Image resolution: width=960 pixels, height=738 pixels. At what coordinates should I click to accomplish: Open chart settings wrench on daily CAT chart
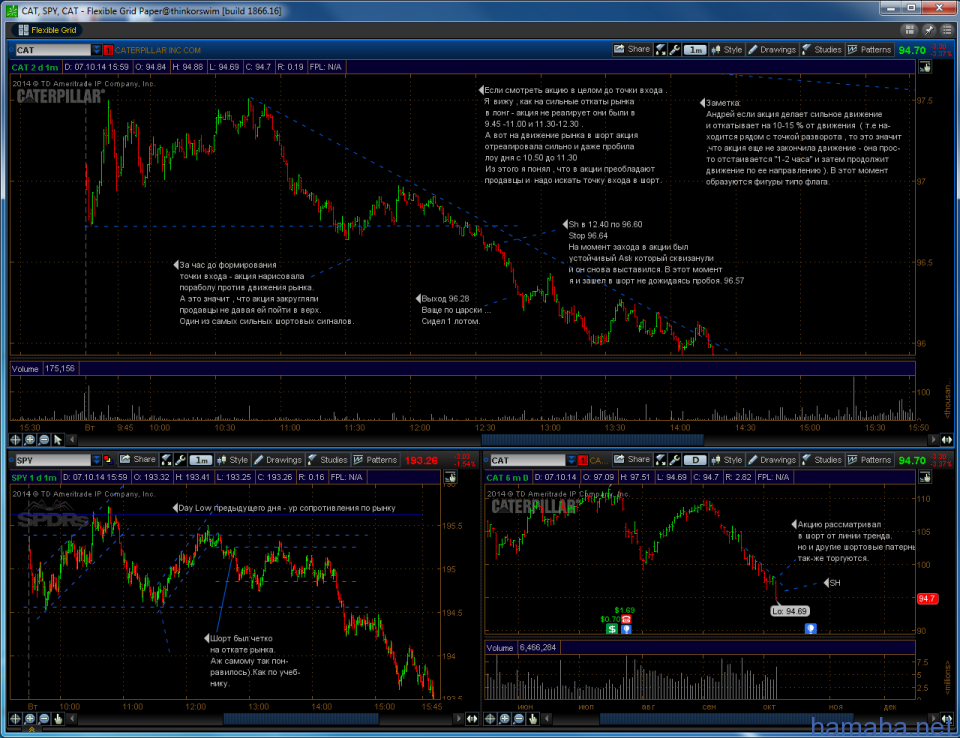(675, 460)
